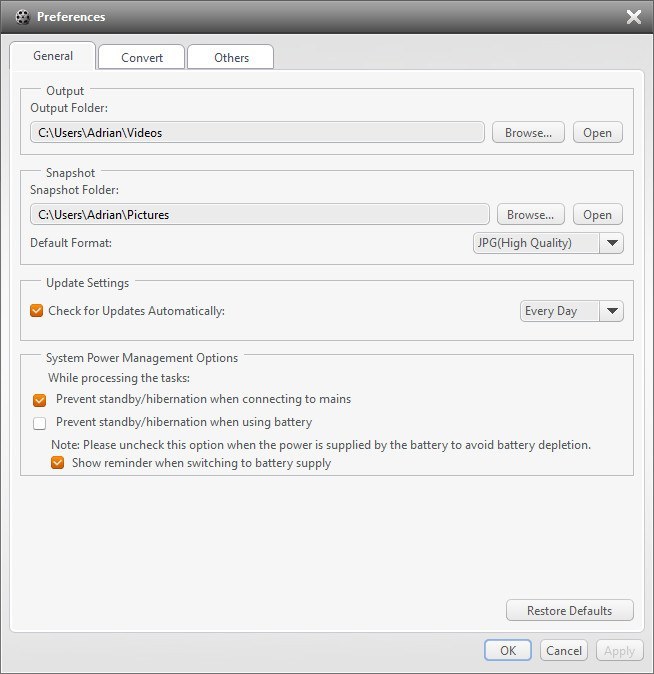Click the 'System Power Management Options' heading
Image resolution: width=654 pixels, height=674 pixels.
click(142, 358)
